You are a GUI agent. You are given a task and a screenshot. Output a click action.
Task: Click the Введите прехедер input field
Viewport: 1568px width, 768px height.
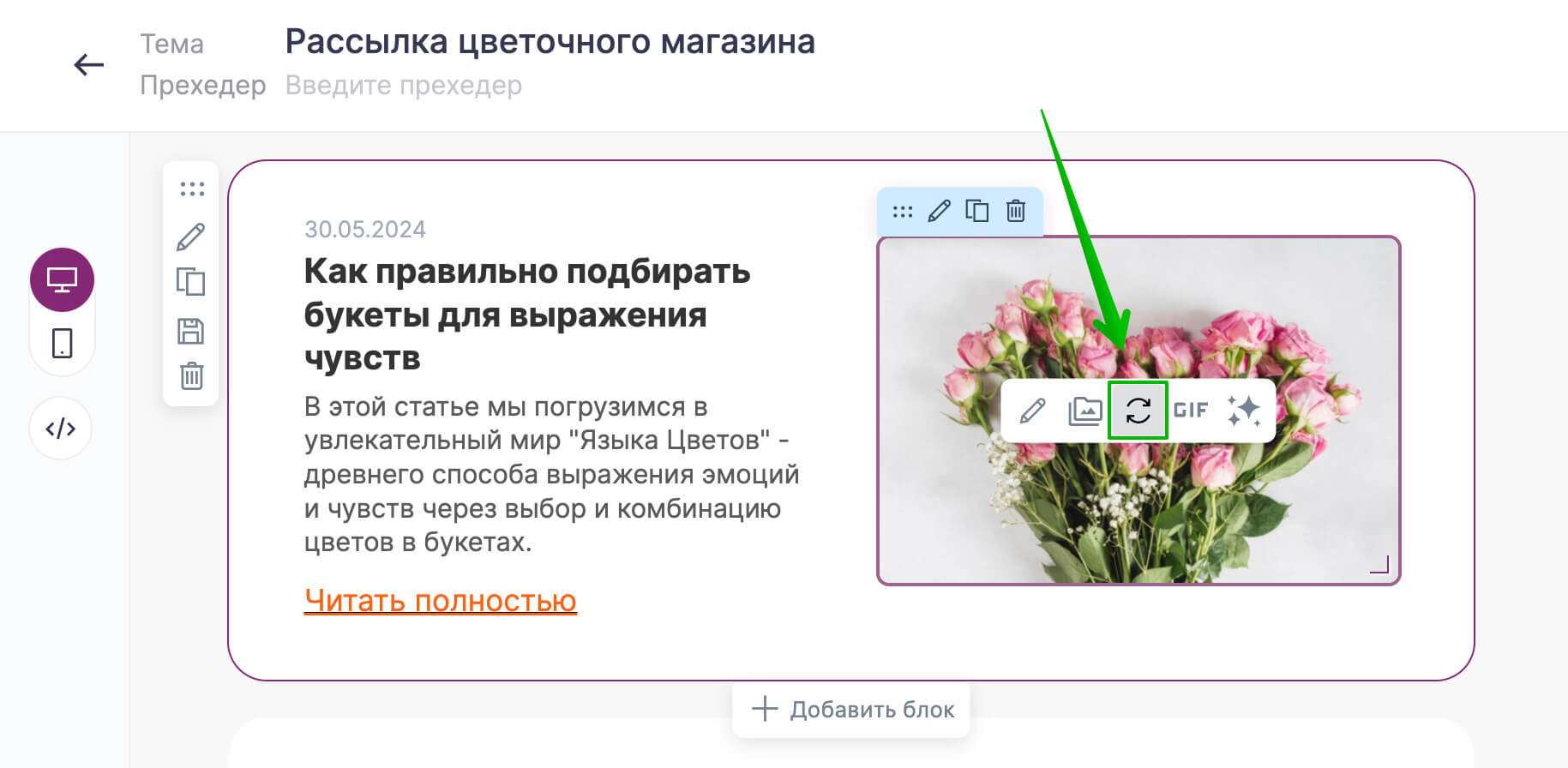(403, 86)
